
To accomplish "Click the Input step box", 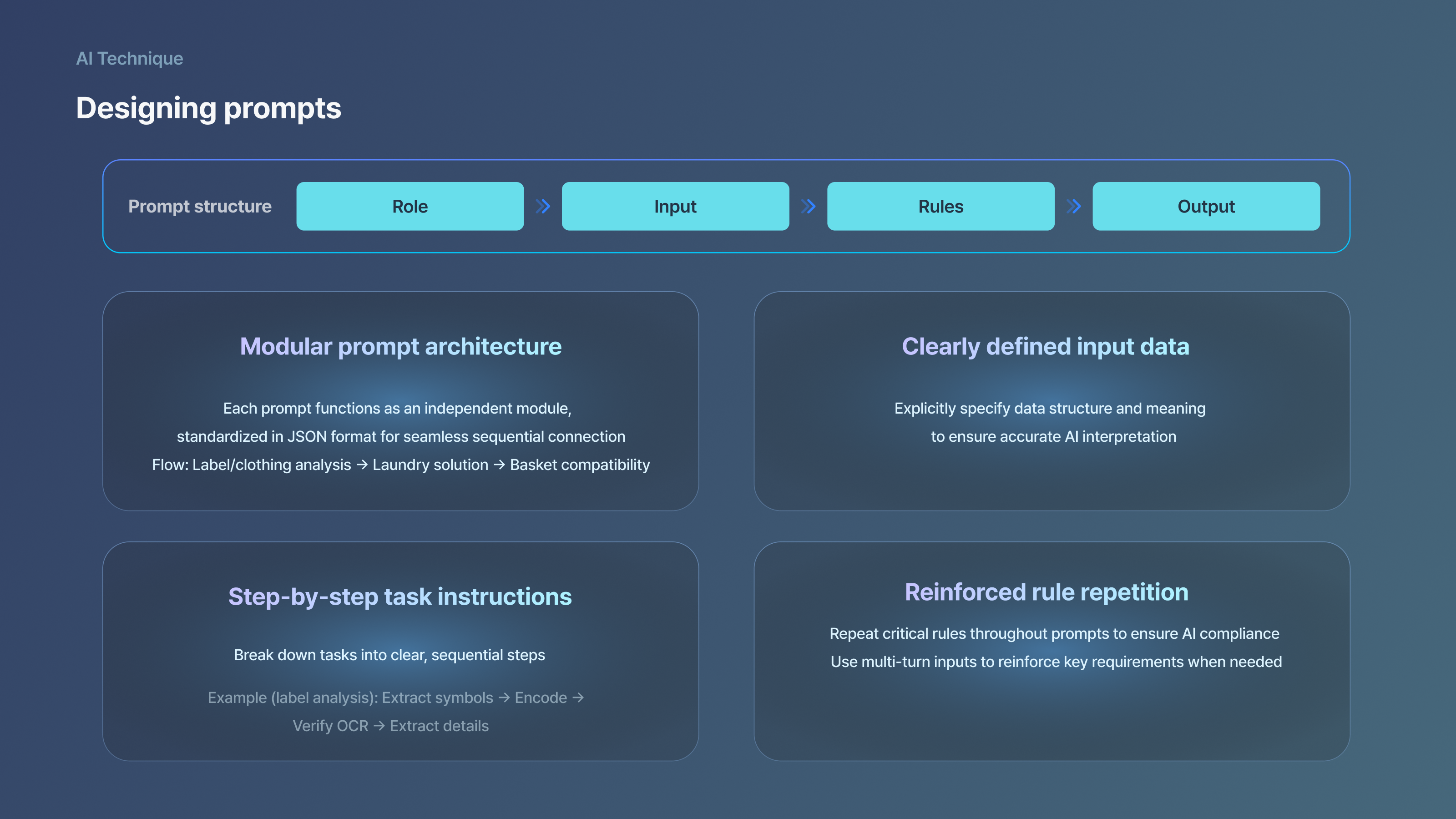I will [675, 206].
